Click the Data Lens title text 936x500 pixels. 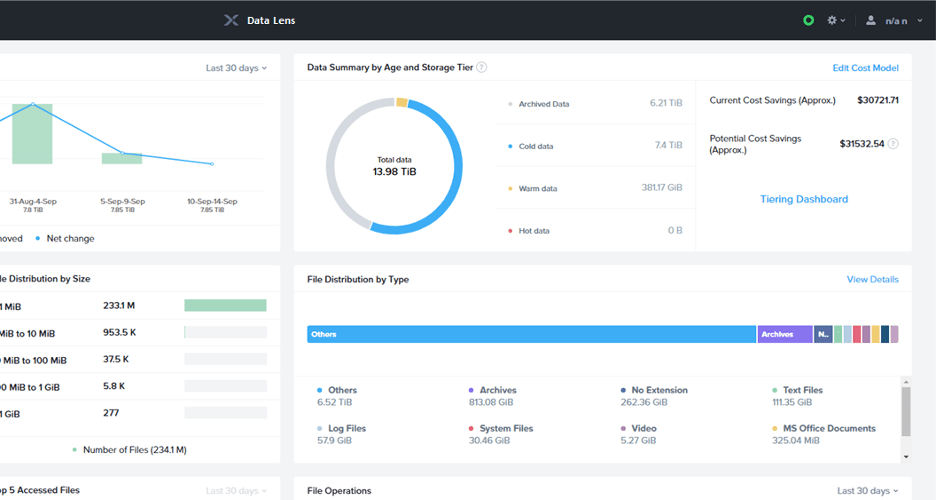point(271,20)
